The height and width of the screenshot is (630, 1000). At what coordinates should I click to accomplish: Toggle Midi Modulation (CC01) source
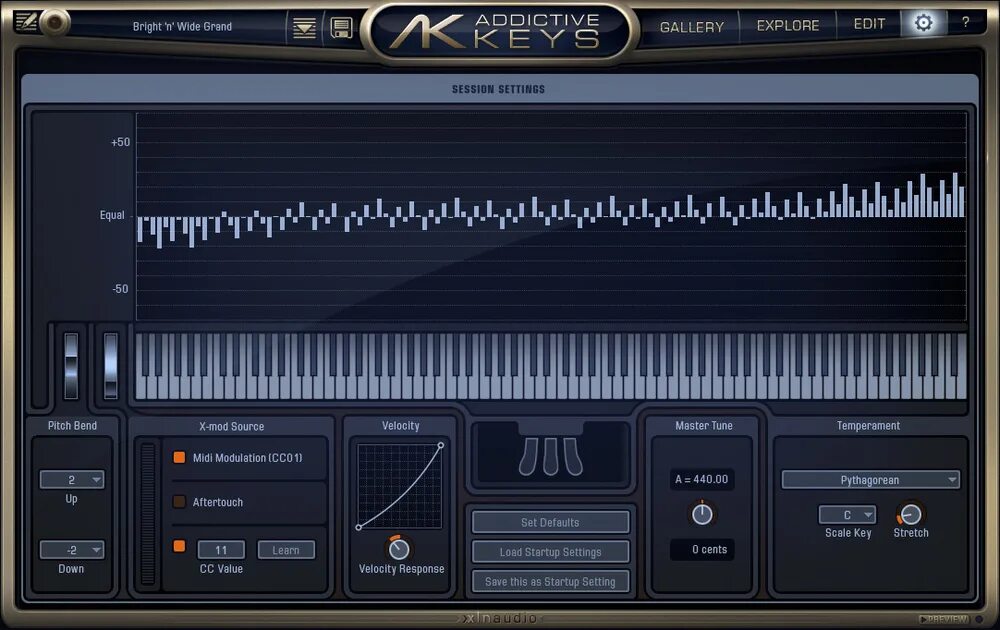[x=179, y=457]
